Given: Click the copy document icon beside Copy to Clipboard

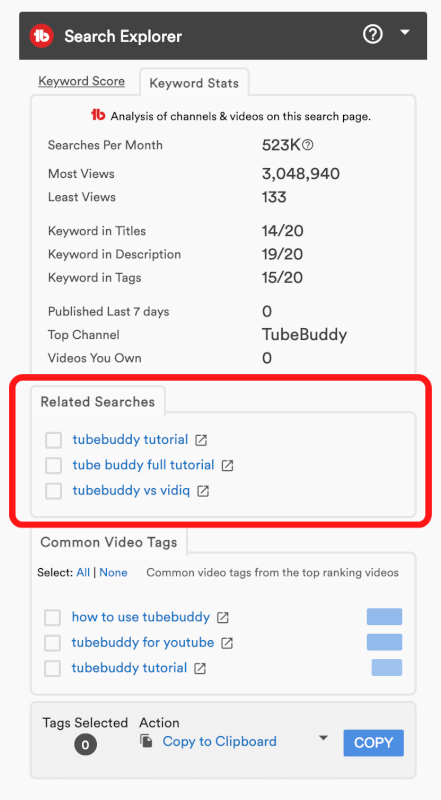Looking at the screenshot, I should tap(146, 741).
